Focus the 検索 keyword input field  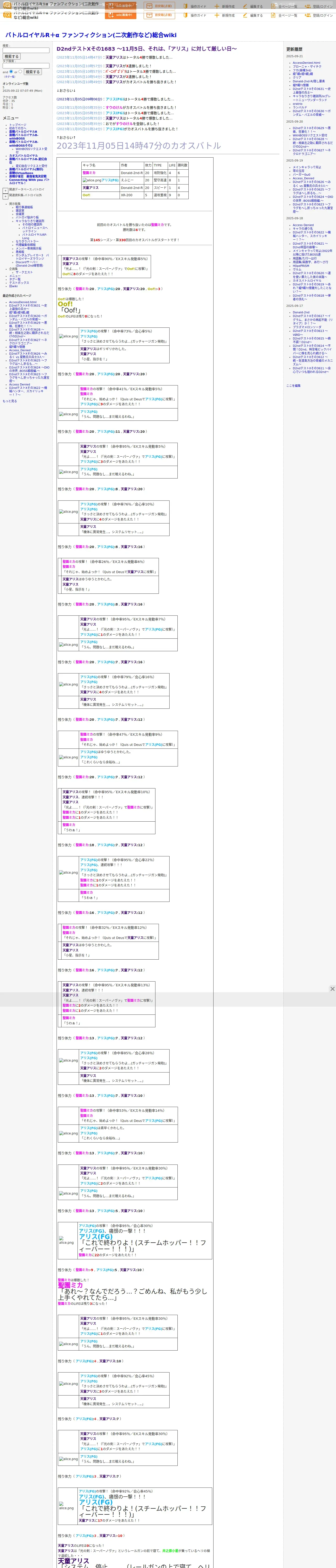(26, 50)
